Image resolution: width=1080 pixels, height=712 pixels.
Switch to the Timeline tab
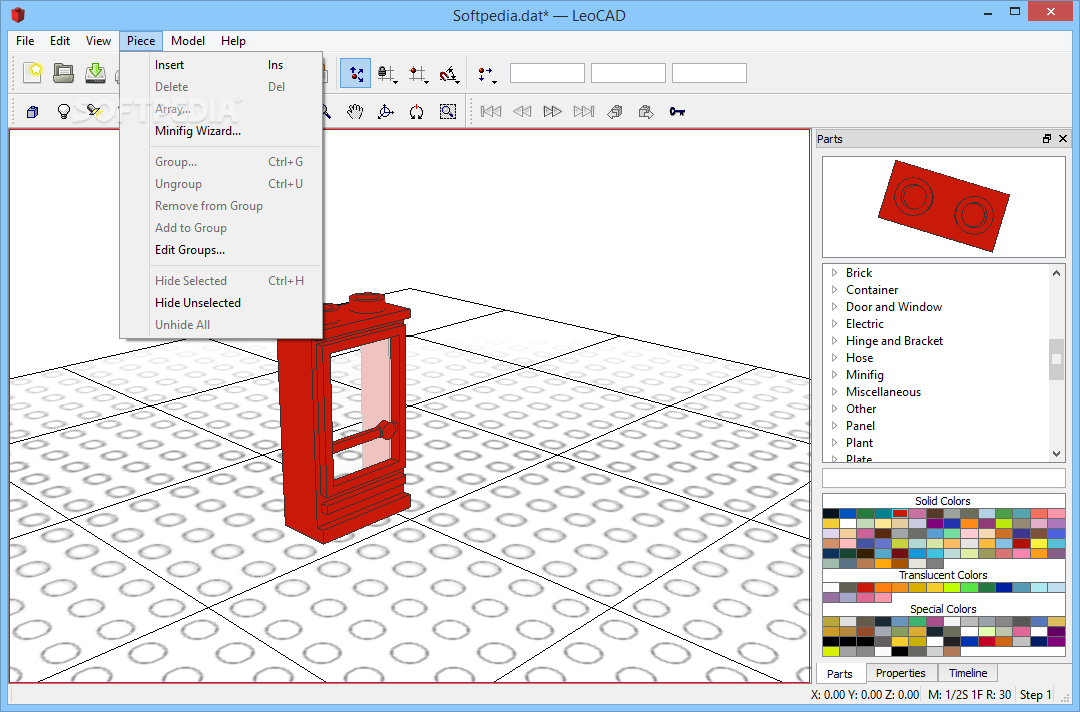pos(968,673)
